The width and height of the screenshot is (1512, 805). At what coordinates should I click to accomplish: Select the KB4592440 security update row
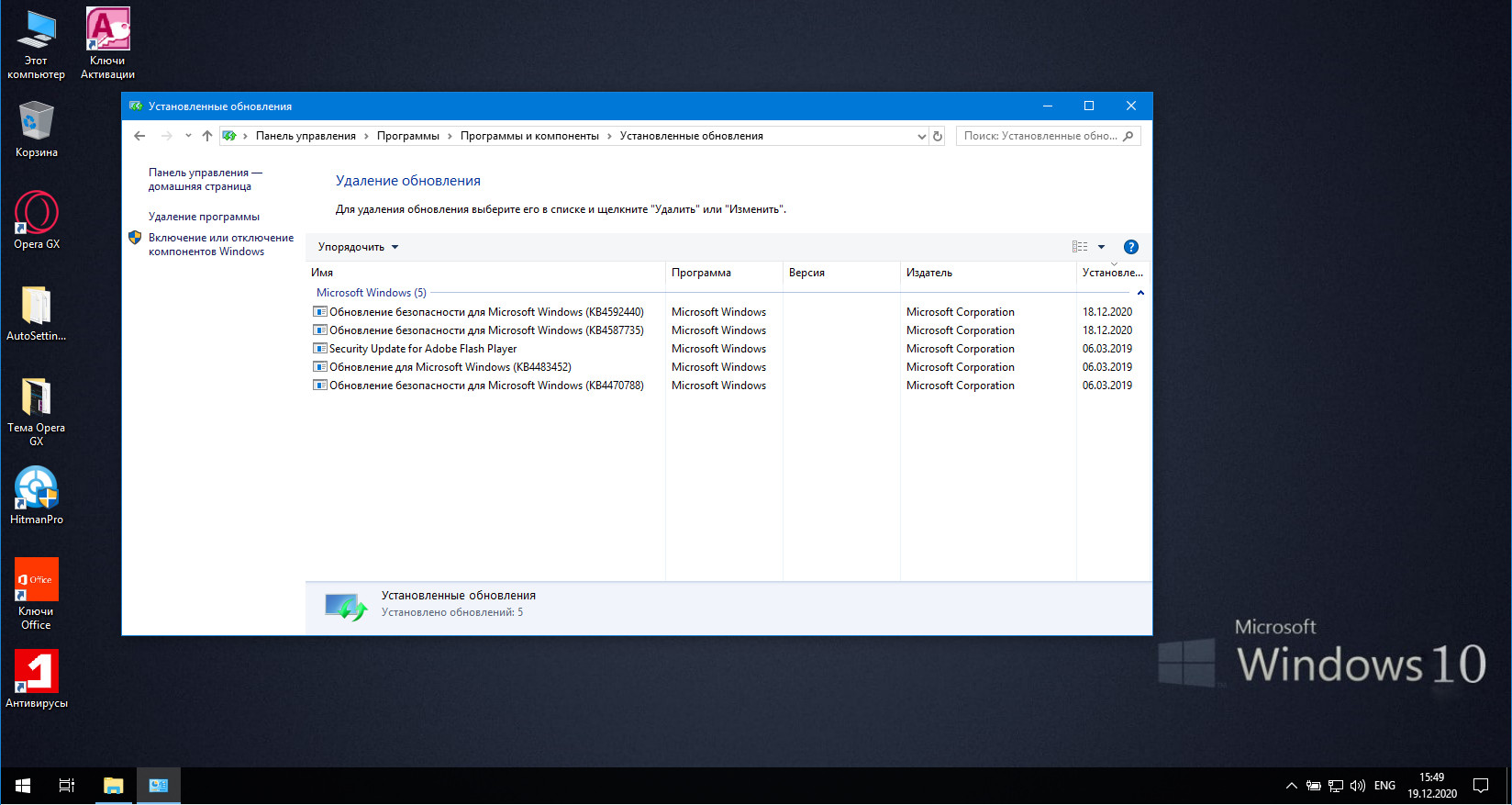point(486,312)
